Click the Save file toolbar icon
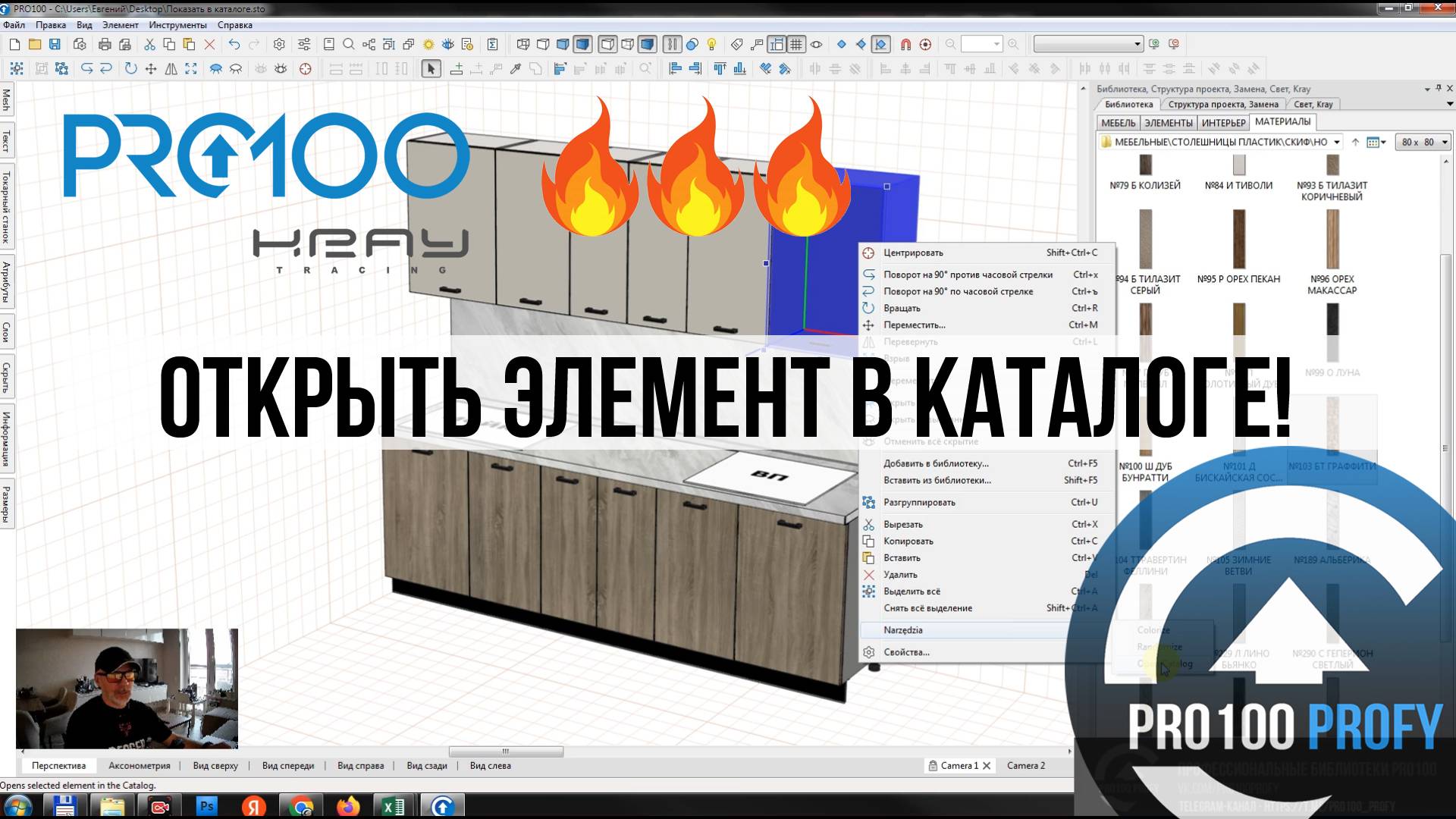Screen dimensions: 1456x819 tap(55, 45)
